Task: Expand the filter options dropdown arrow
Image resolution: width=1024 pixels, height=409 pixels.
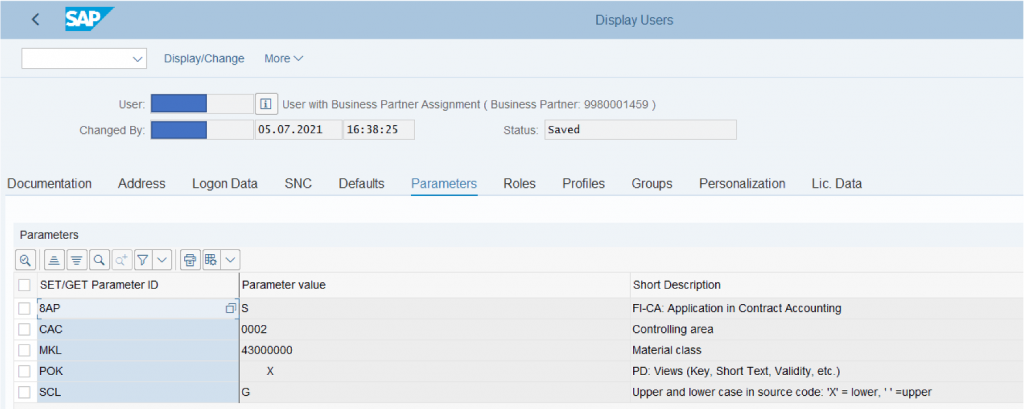Action: 163,260
